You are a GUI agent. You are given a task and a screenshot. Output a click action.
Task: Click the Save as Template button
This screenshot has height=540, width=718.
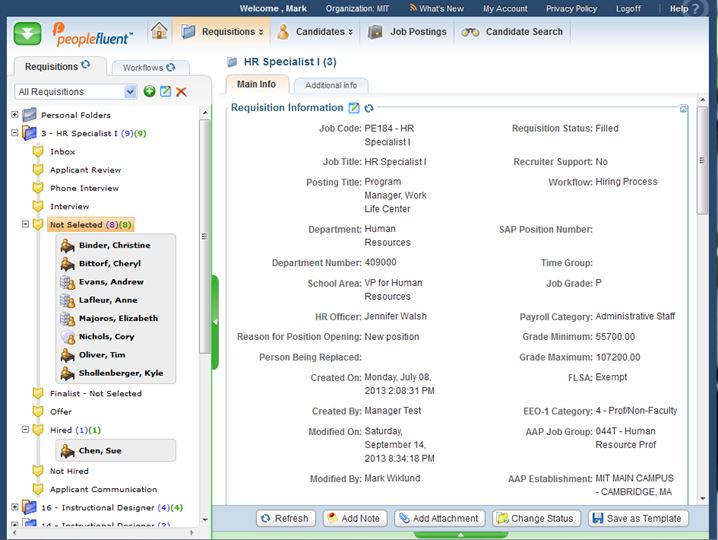[638, 518]
